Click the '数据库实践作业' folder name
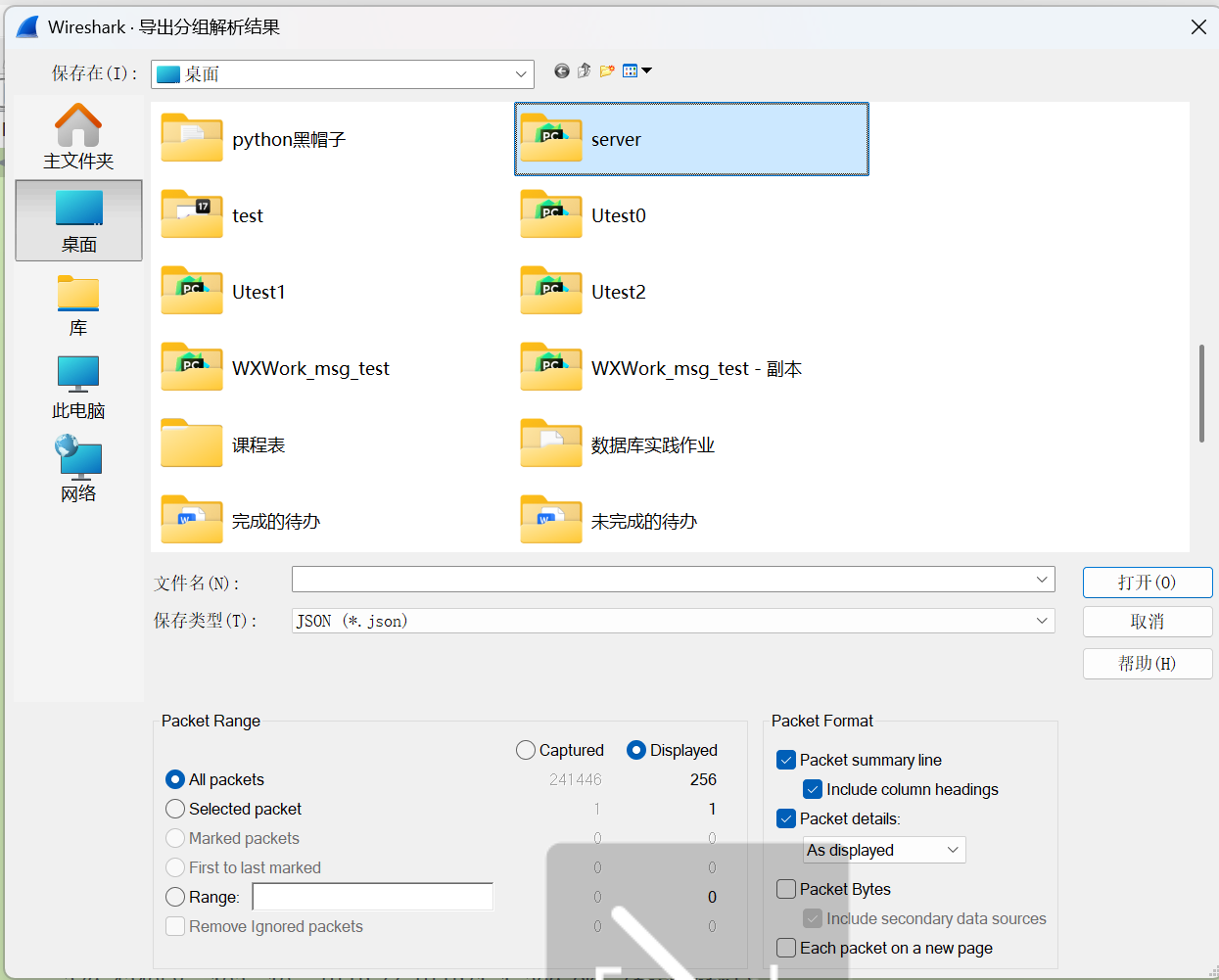The height and width of the screenshot is (980, 1219). [653, 445]
